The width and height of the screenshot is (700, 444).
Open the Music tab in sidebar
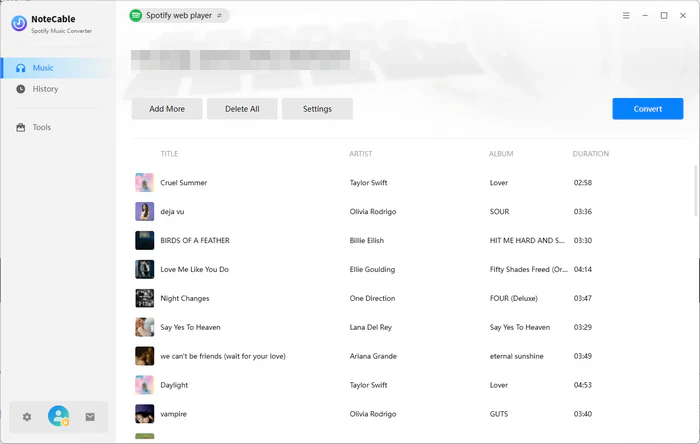pyautogui.click(x=43, y=68)
